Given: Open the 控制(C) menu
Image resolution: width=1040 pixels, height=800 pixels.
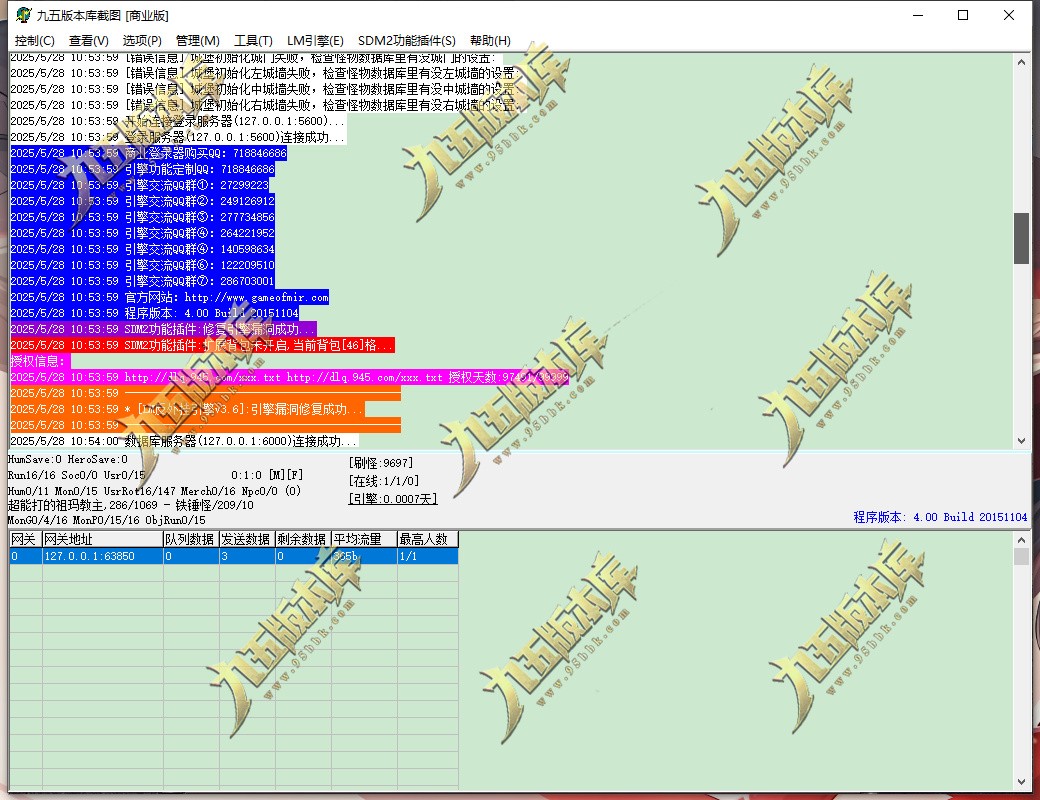Looking at the screenshot, I should tap(34, 40).
